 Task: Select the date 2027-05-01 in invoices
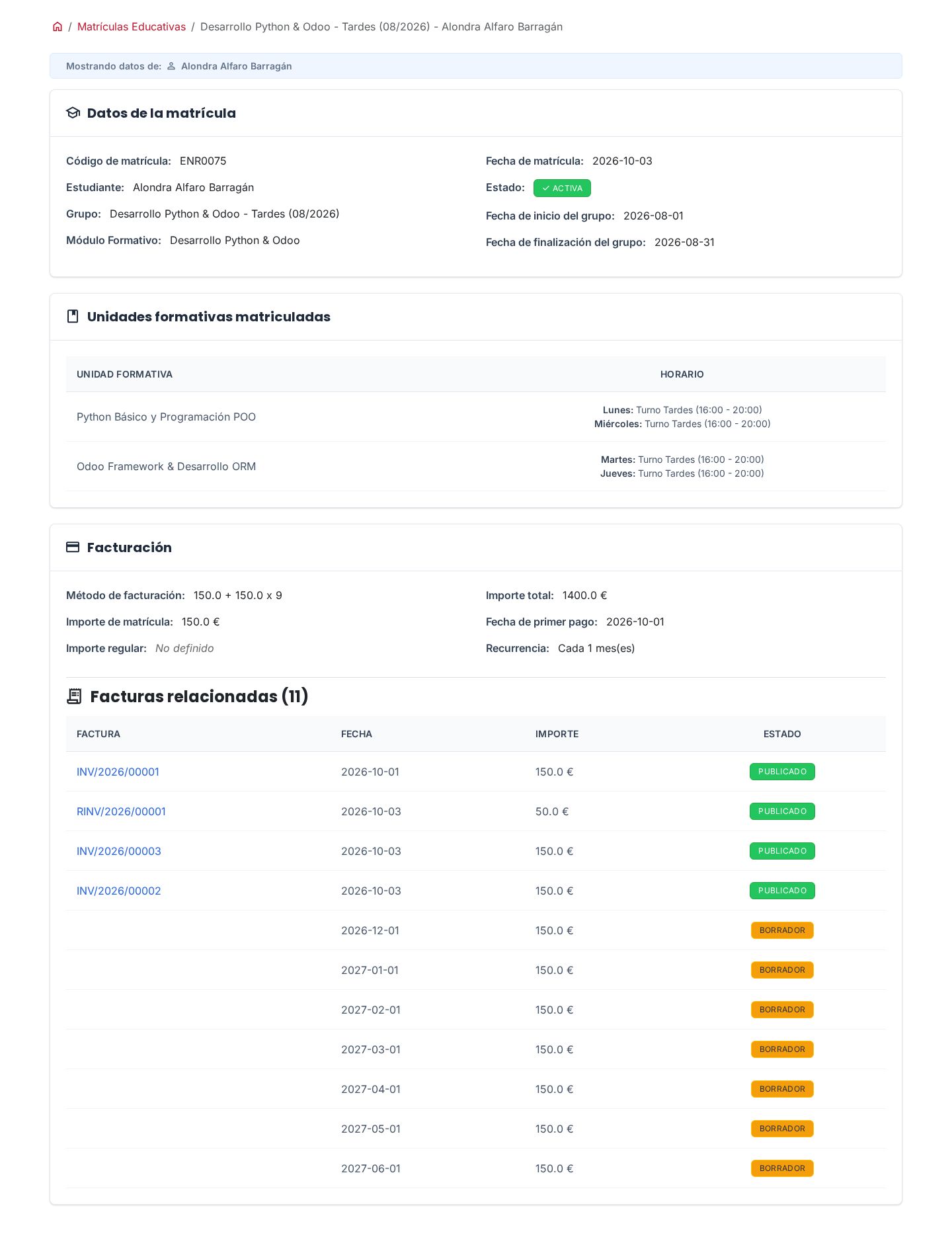tap(371, 1129)
